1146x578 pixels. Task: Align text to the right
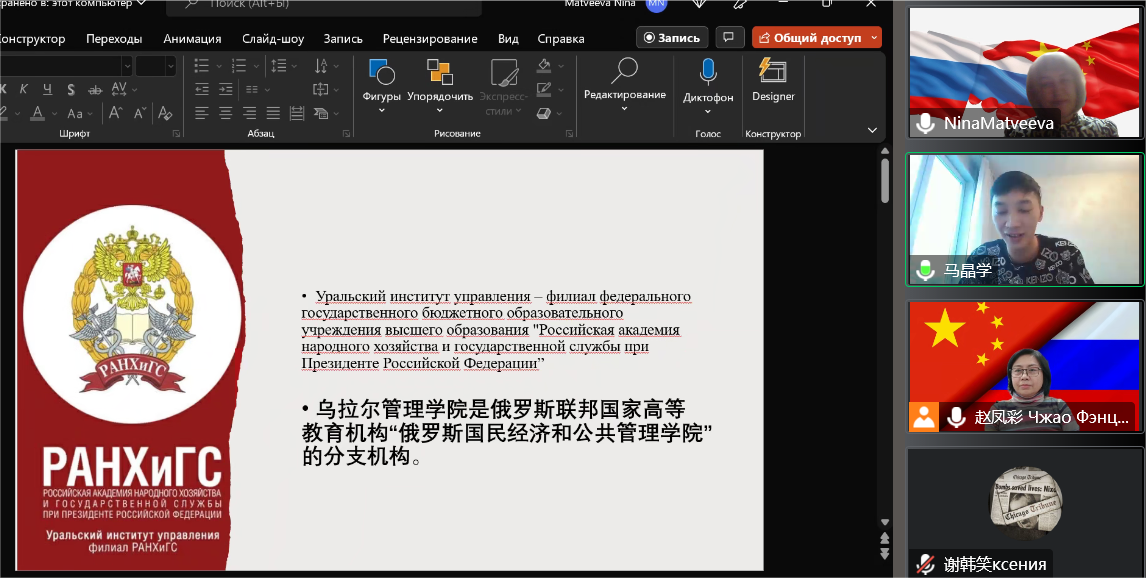tap(249, 113)
